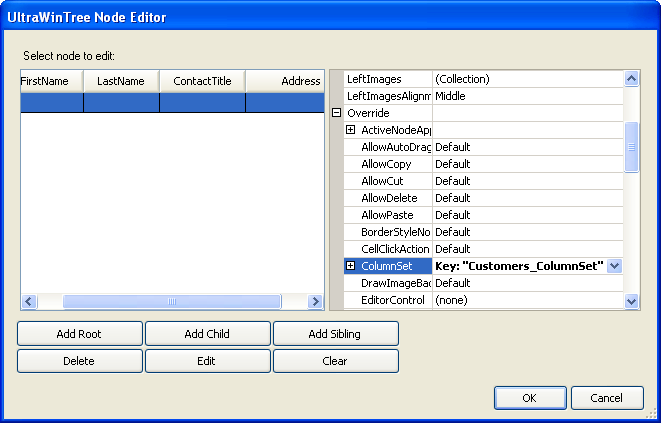Select the highlighted node row in list
The width and height of the screenshot is (661, 423).
pyautogui.click(x=170, y=101)
